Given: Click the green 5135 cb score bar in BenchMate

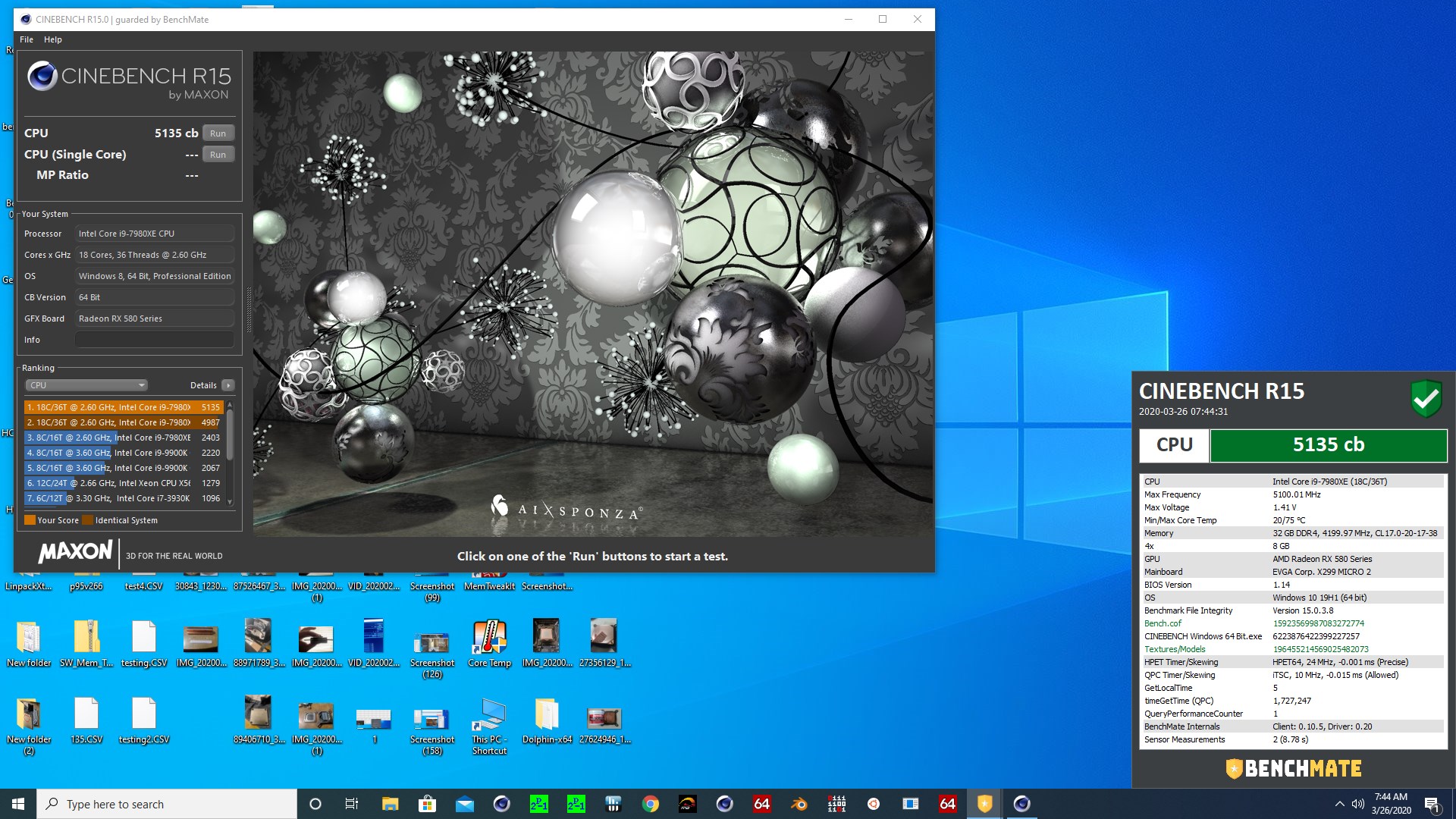Looking at the screenshot, I should (x=1328, y=445).
